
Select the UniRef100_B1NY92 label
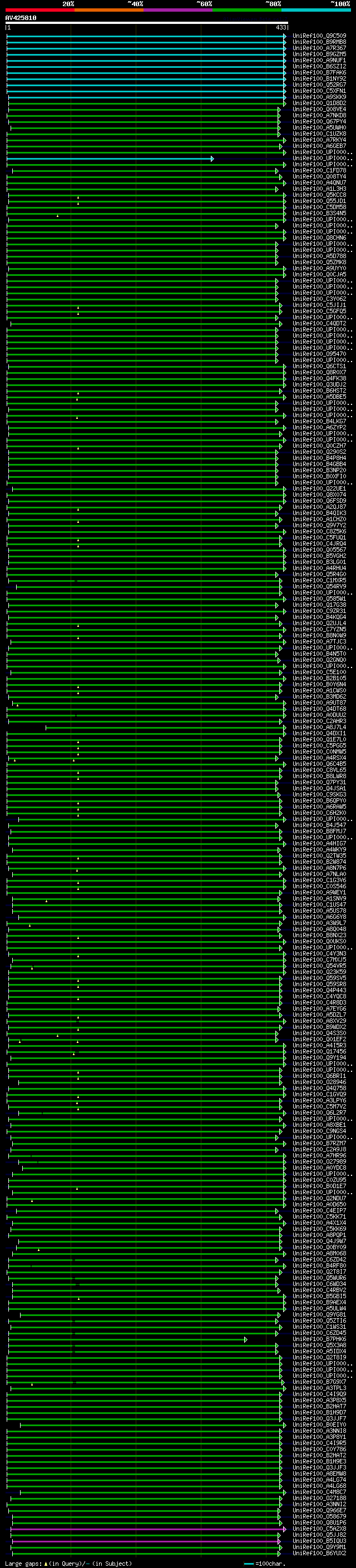[319, 78]
